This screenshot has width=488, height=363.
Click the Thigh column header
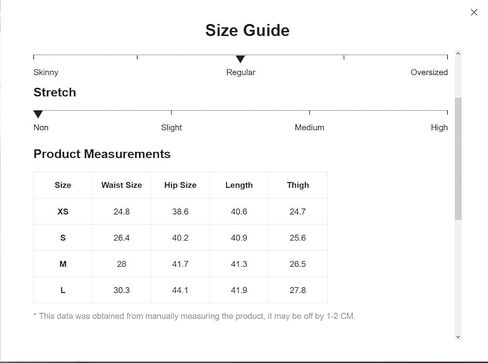click(298, 185)
